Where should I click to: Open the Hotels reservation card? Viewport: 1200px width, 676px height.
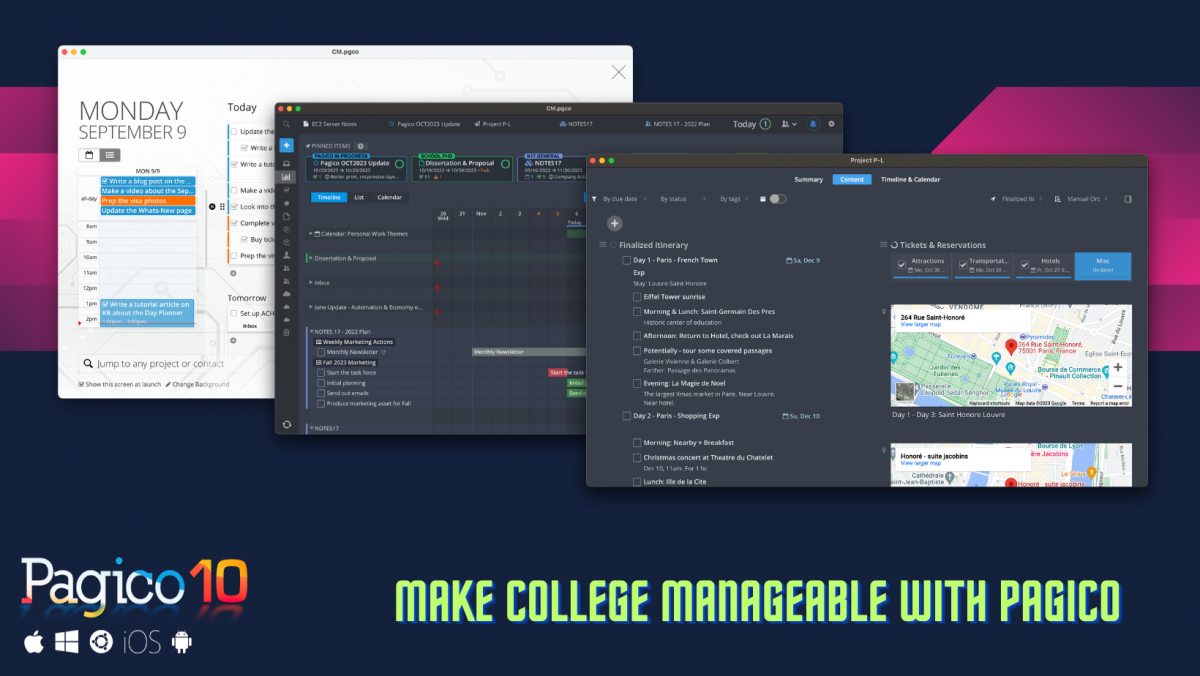point(1044,265)
